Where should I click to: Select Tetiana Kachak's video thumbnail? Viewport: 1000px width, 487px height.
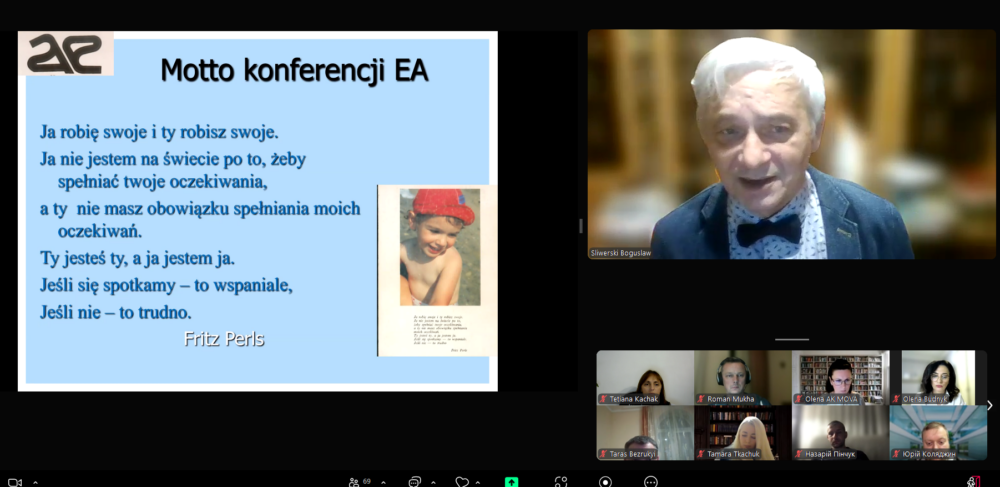click(645, 377)
